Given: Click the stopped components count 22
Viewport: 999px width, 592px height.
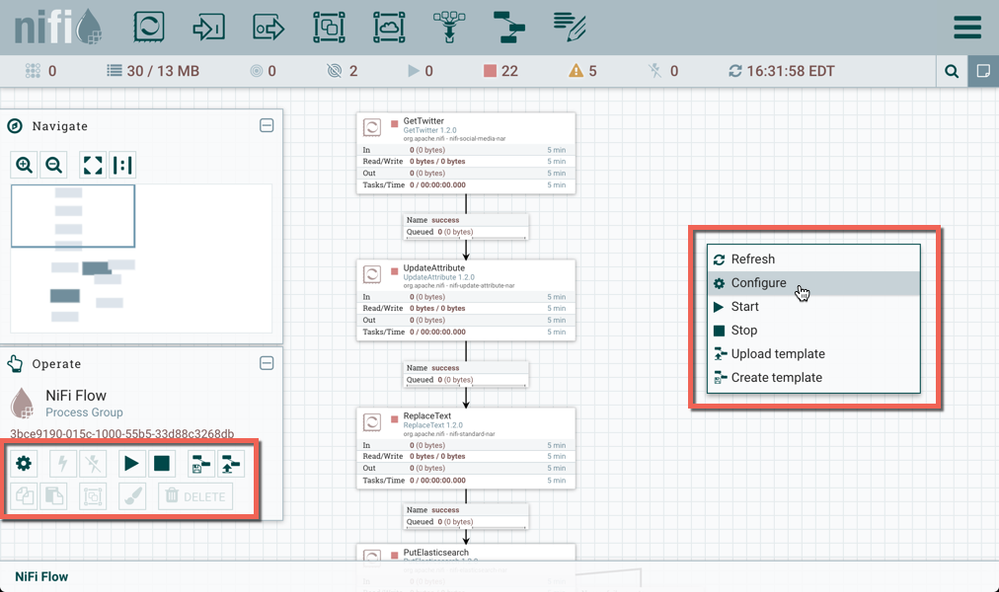Looking at the screenshot, I should pos(501,71).
